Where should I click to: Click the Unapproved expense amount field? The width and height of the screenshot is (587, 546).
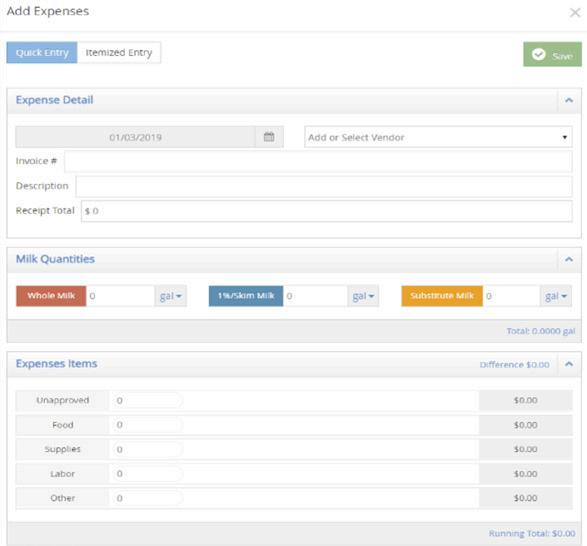point(146,400)
